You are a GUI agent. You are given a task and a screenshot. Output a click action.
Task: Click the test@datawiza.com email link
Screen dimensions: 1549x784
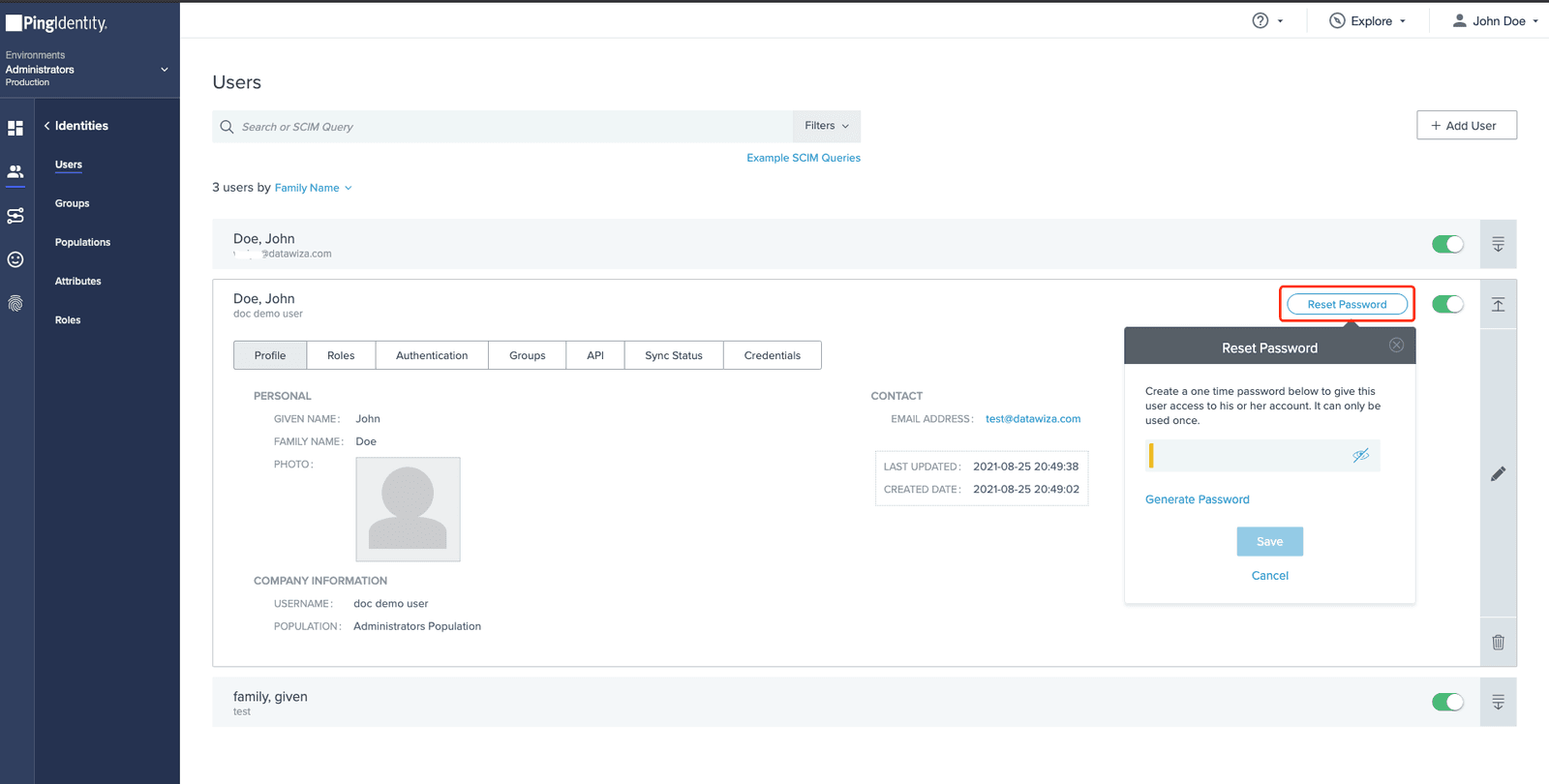[x=1033, y=419]
